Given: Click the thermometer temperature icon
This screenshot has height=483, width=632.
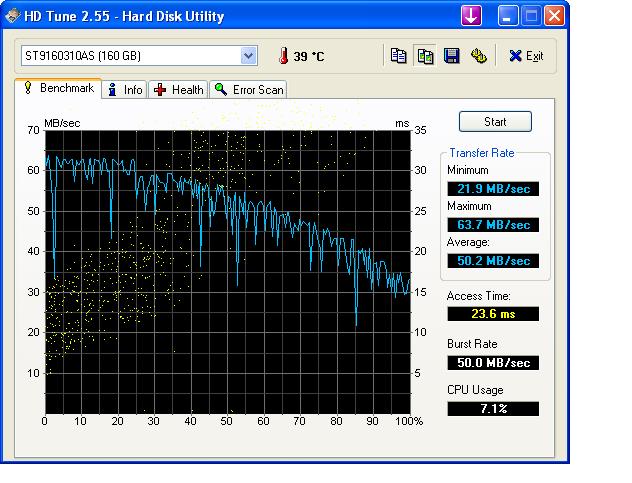Looking at the screenshot, I should (x=284, y=56).
